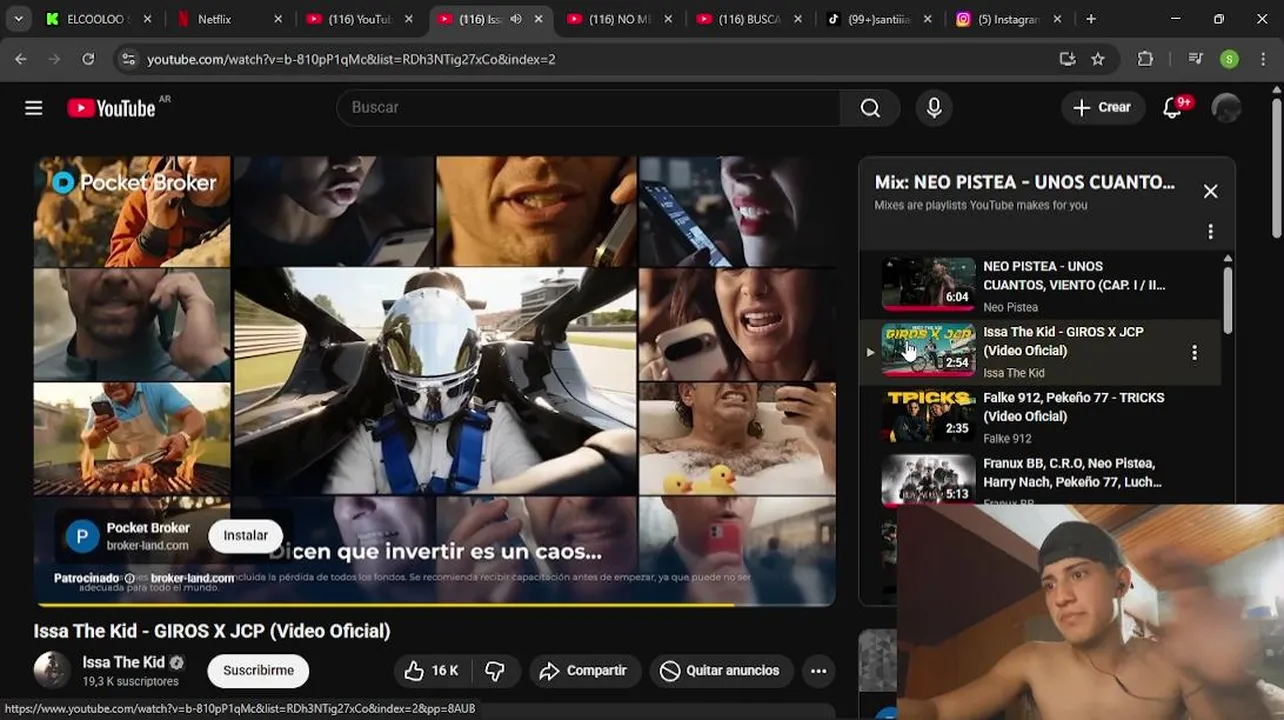Click the search magnifier button
The image size is (1284, 720).
point(870,108)
